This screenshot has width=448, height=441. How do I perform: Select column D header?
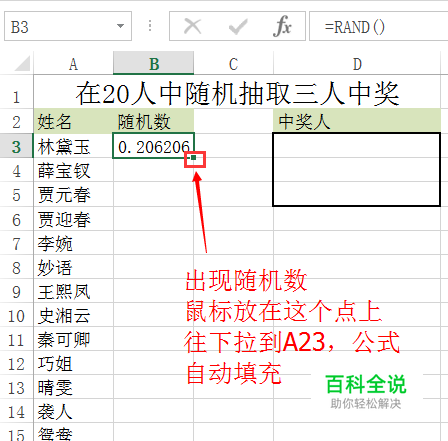(357, 64)
